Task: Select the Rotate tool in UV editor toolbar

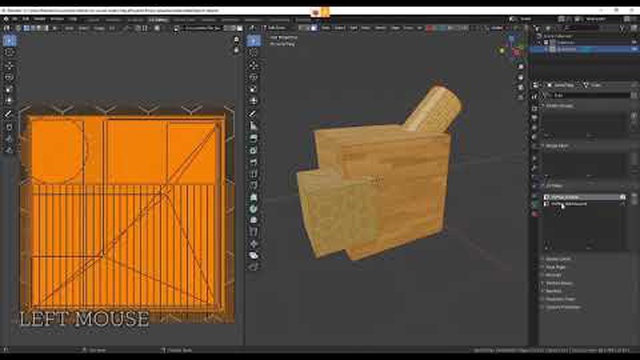Action: pyautogui.click(x=9, y=77)
